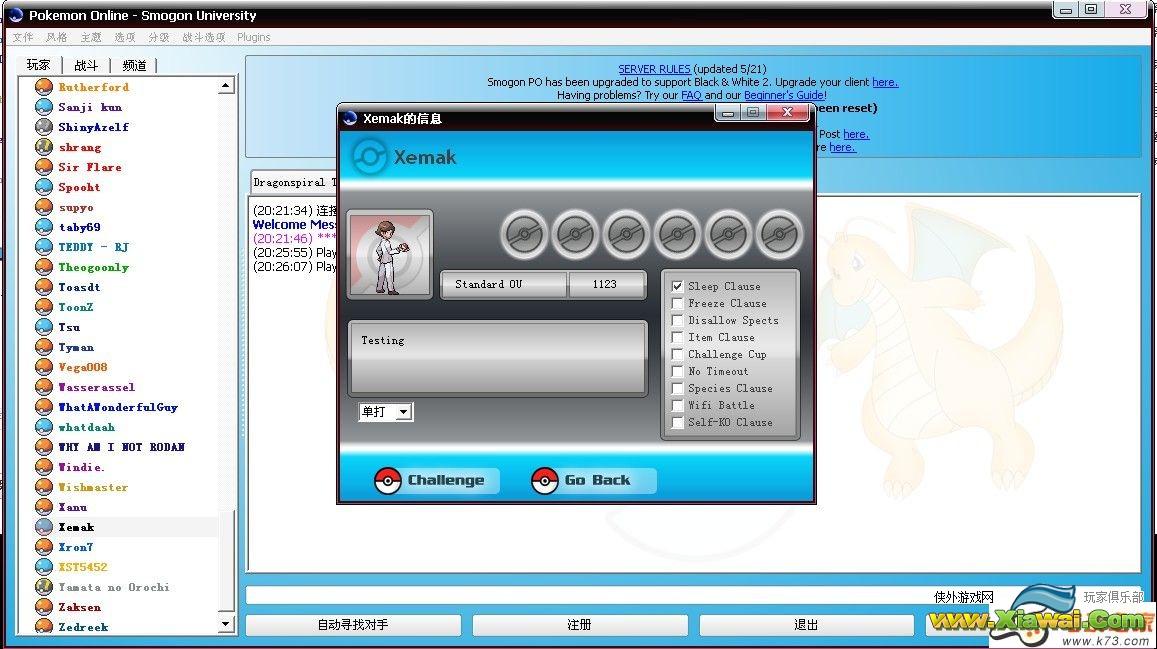Open the 文件 menu

click(x=23, y=37)
